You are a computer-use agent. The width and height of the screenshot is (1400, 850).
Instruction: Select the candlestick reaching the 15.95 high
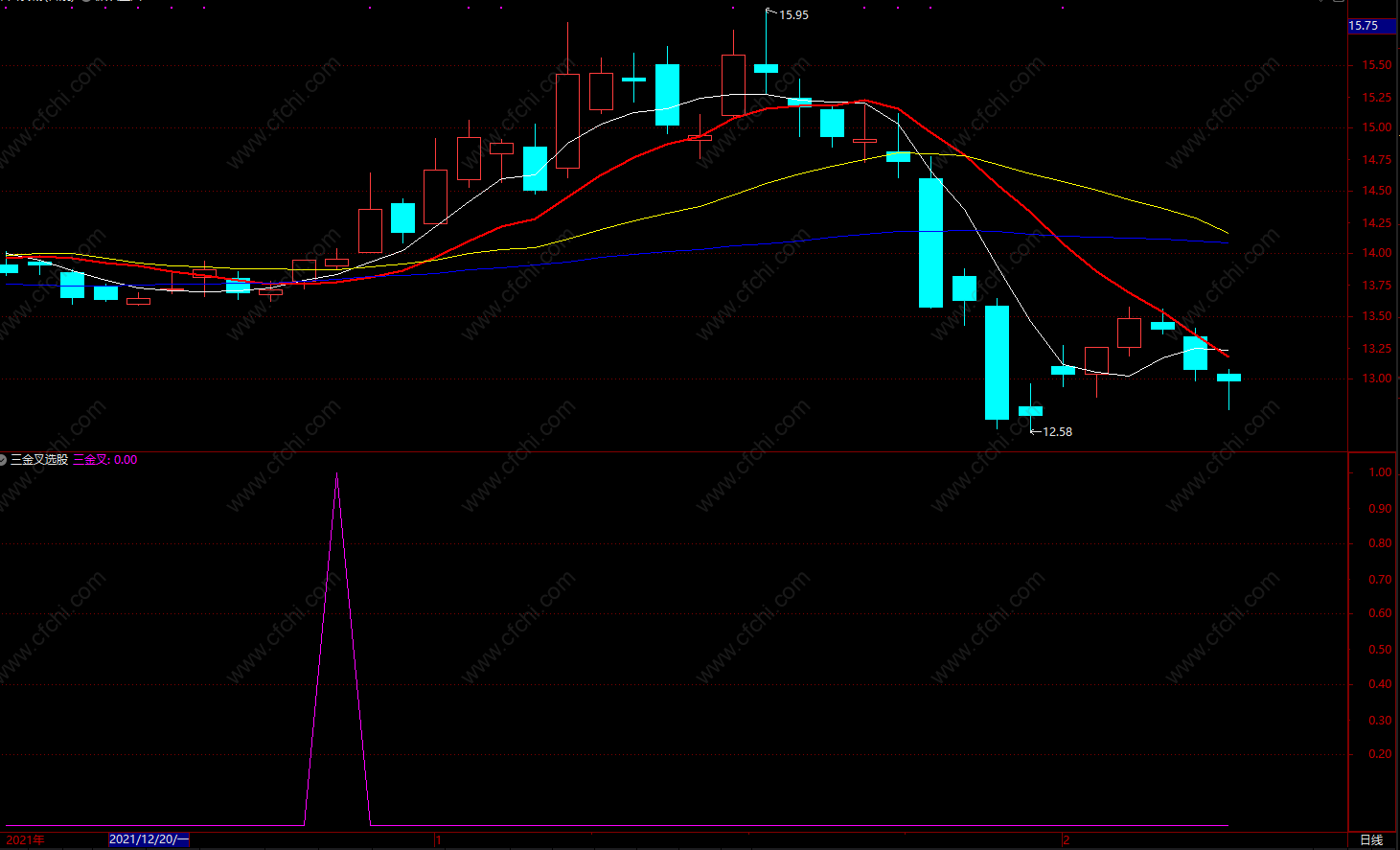click(766, 68)
